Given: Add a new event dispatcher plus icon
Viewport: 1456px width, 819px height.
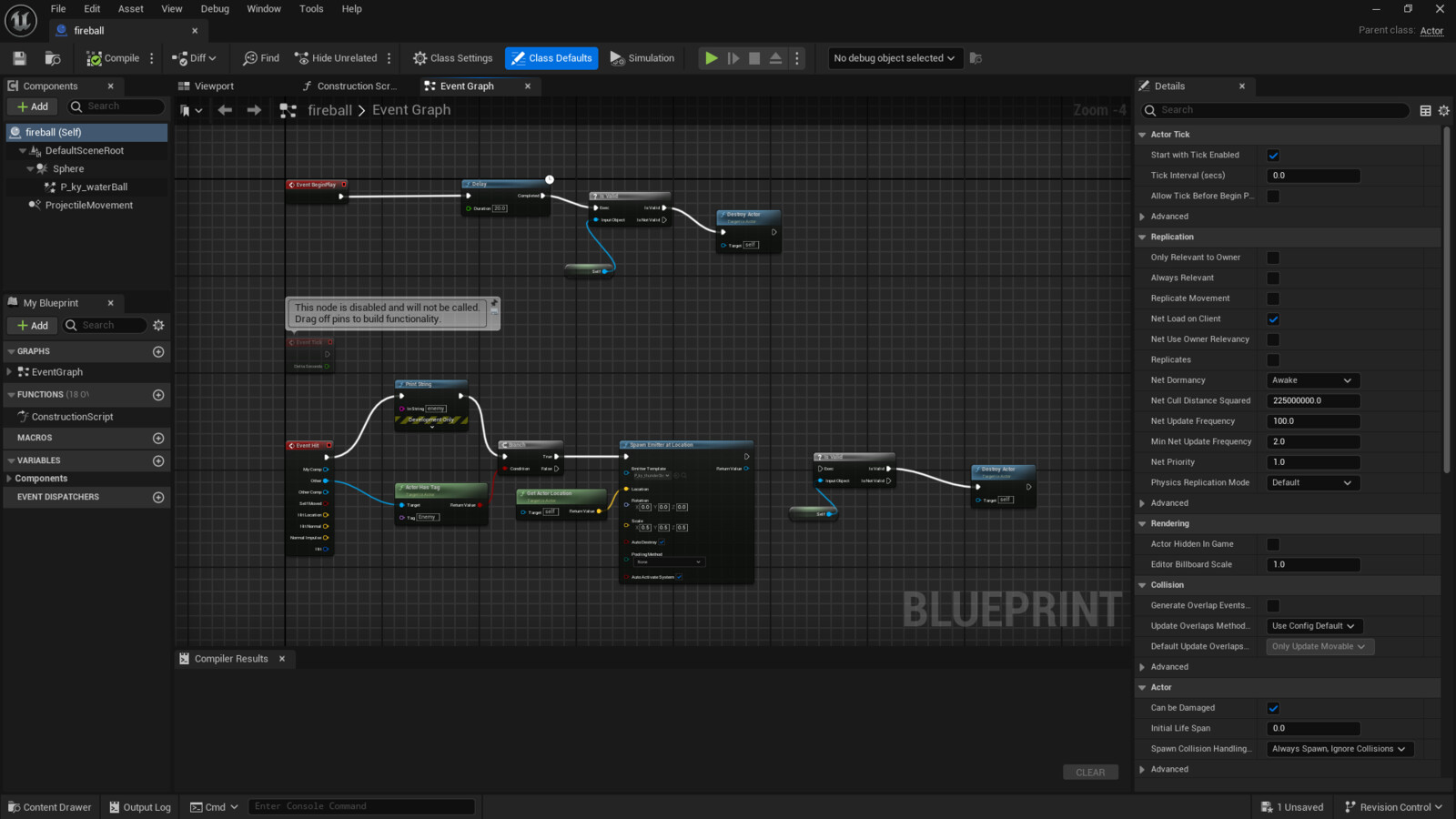Looking at the screenshot, I should tap(158, 497).
